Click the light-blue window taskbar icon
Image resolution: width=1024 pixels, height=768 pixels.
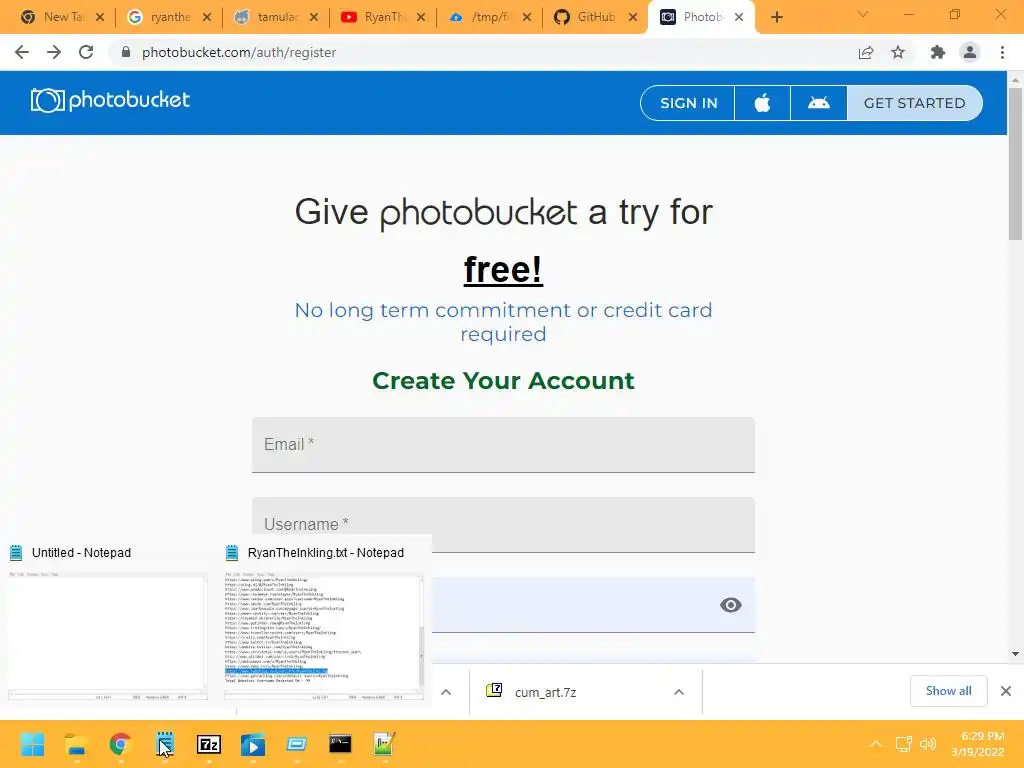coord(296,744)
